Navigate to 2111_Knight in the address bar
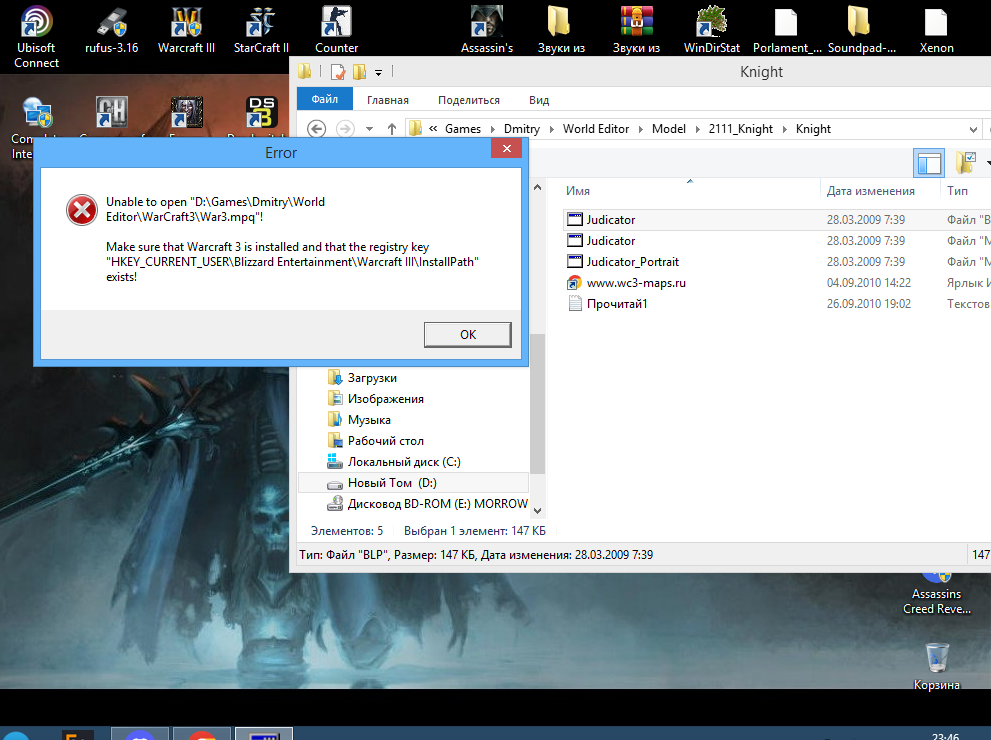 click(741, 129)
